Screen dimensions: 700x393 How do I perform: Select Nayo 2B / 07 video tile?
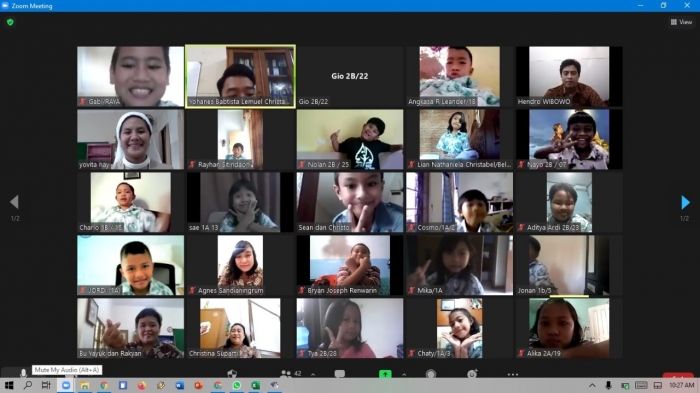tap(569, 139)
